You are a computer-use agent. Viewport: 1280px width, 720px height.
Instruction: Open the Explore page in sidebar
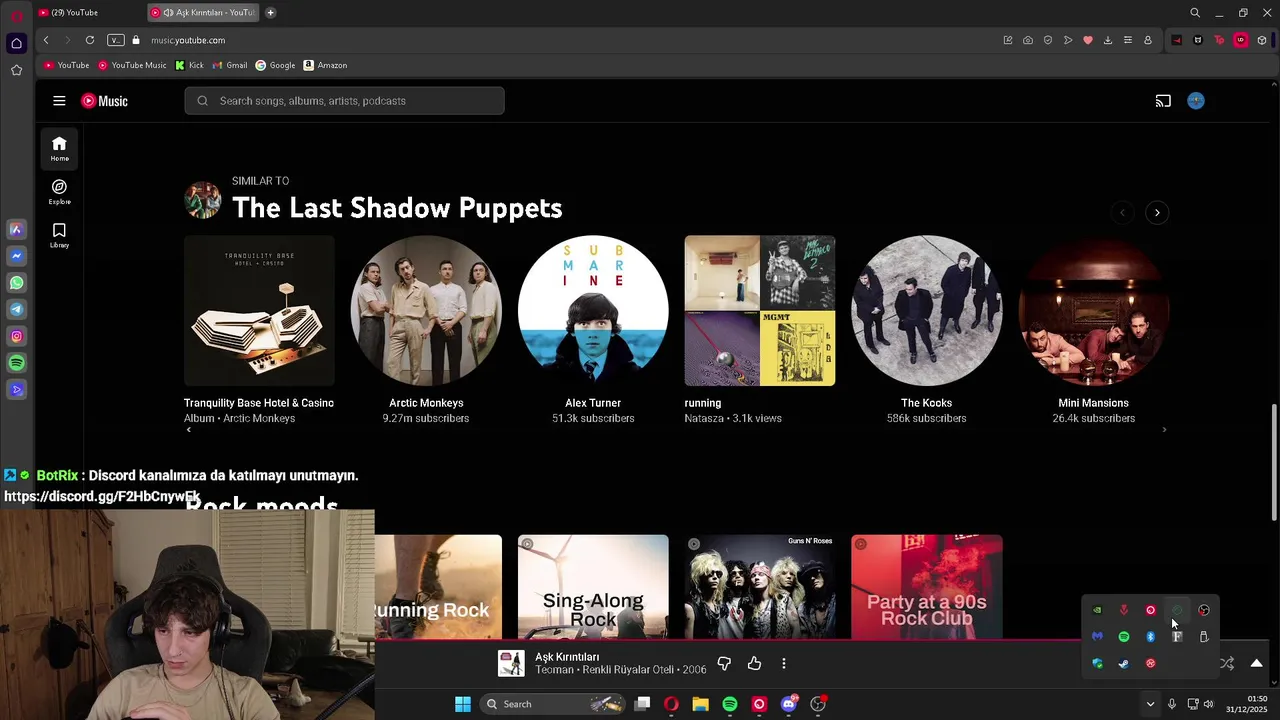point(59,192)
